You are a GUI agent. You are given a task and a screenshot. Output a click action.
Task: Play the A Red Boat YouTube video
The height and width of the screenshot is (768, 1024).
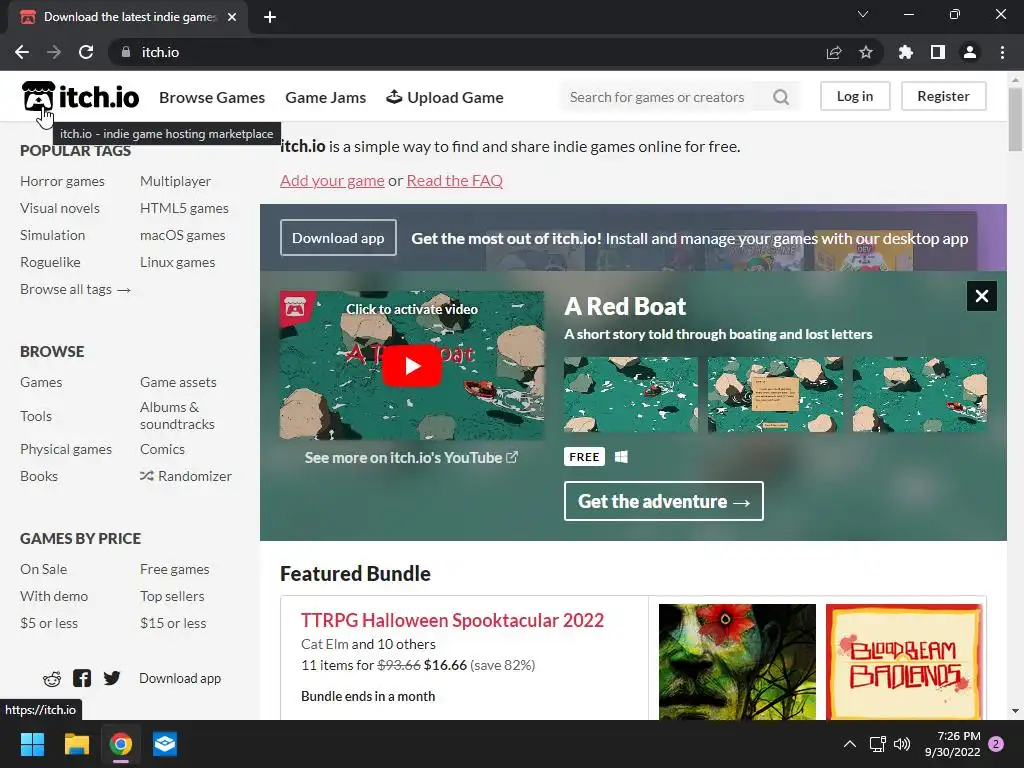pyautogui.click(x=411, y=366)
